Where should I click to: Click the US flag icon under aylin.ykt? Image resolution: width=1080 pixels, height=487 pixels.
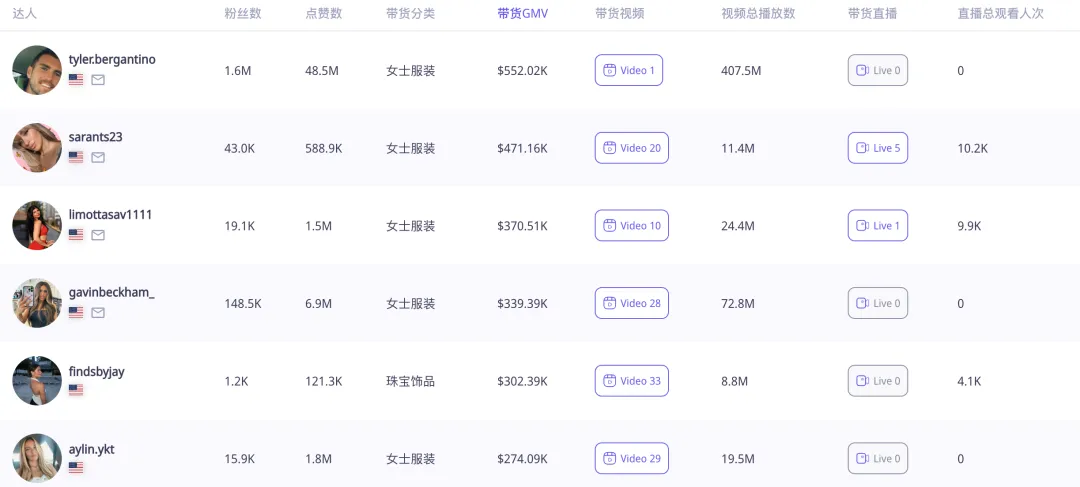pyautogui.click(x=76, y=468)
